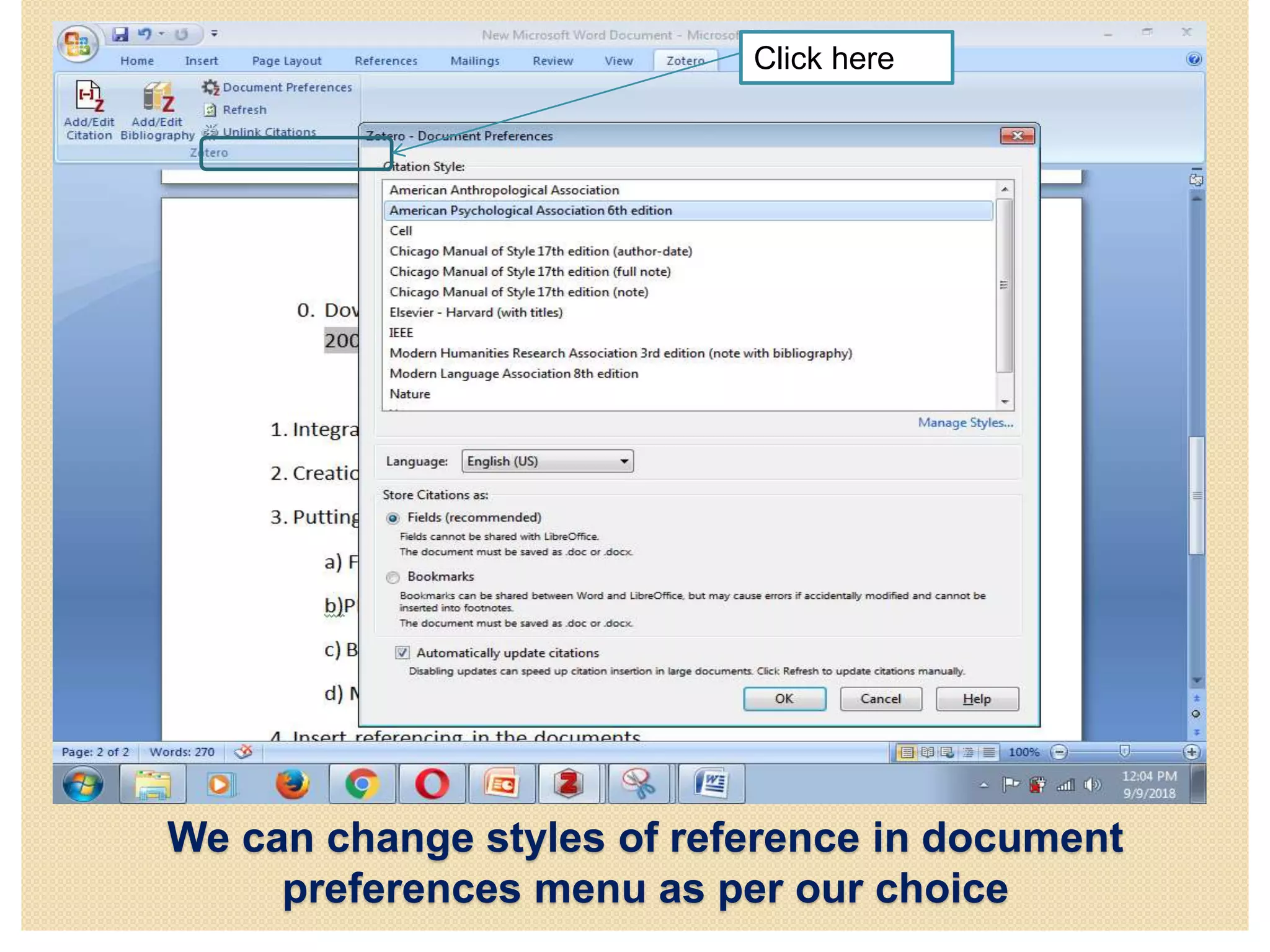Open the Windows Start button
This screenshot has width=1270, height=952.
click(82, 784)
